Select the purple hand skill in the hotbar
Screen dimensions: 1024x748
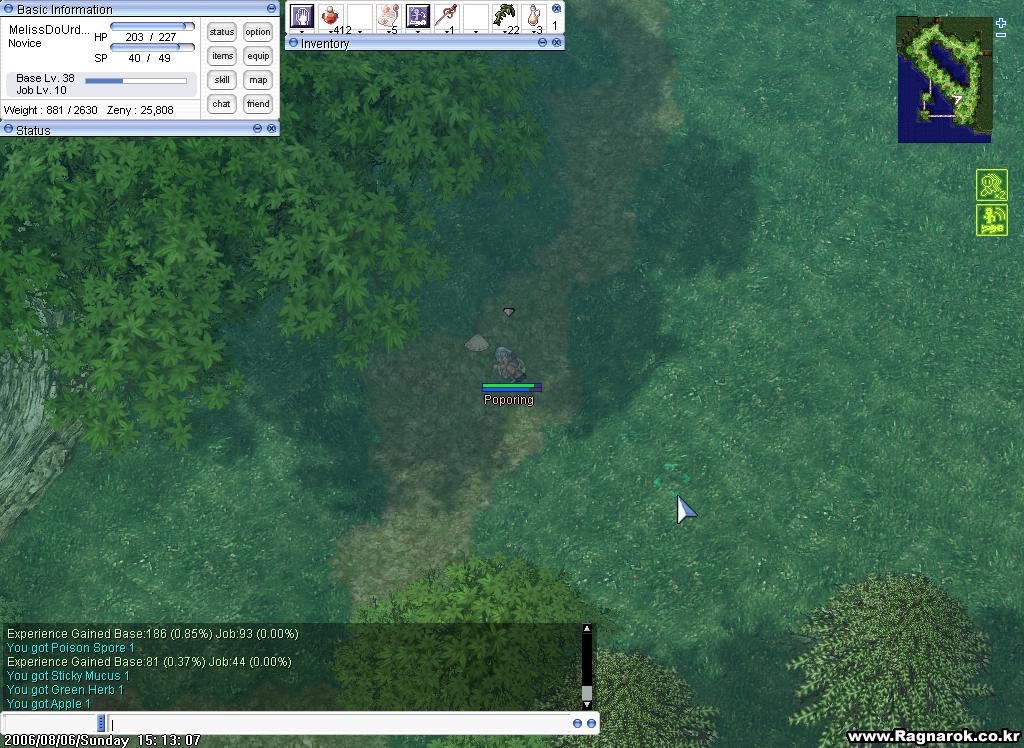[302, 16]
